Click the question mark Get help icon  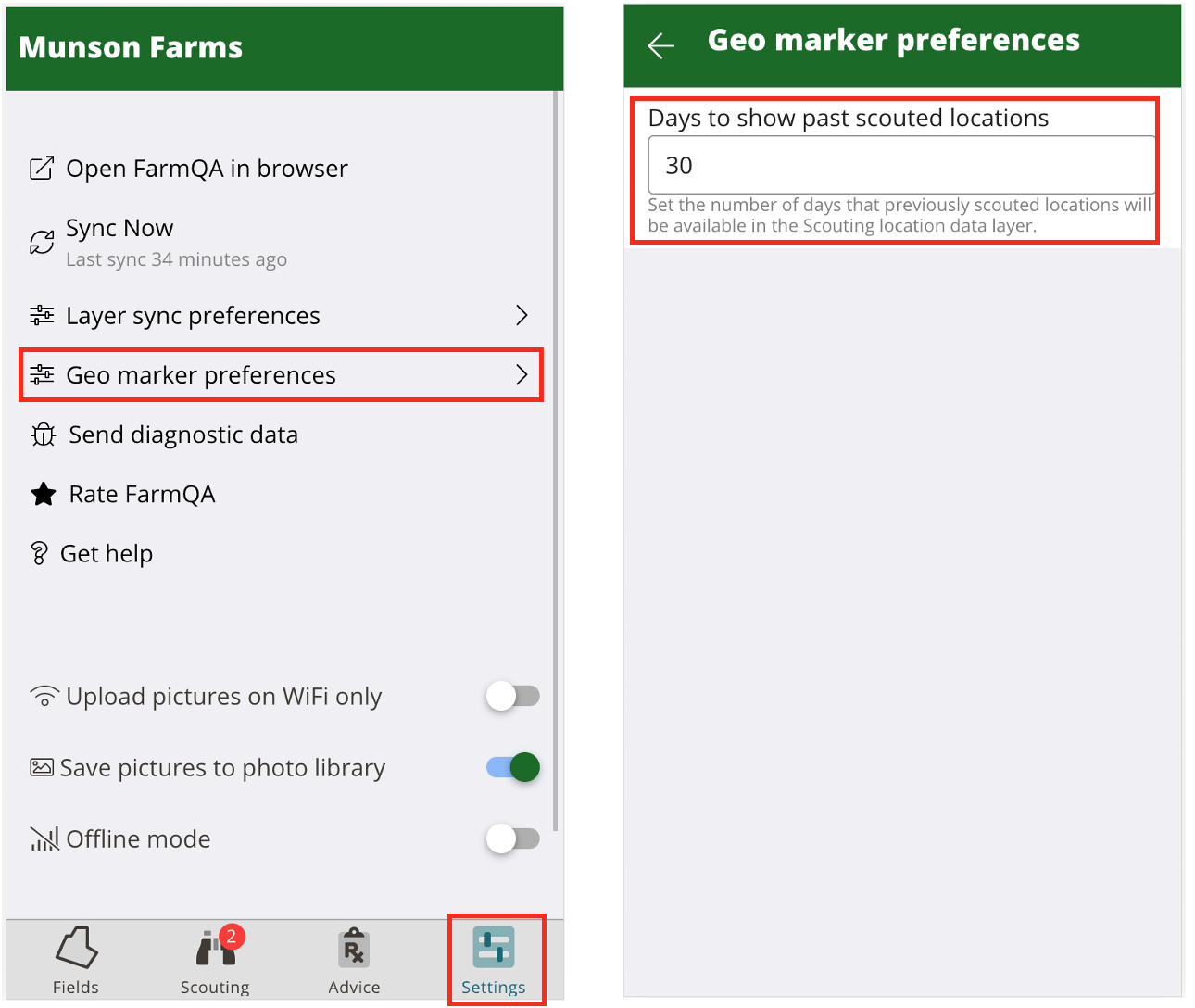point(39,553)
